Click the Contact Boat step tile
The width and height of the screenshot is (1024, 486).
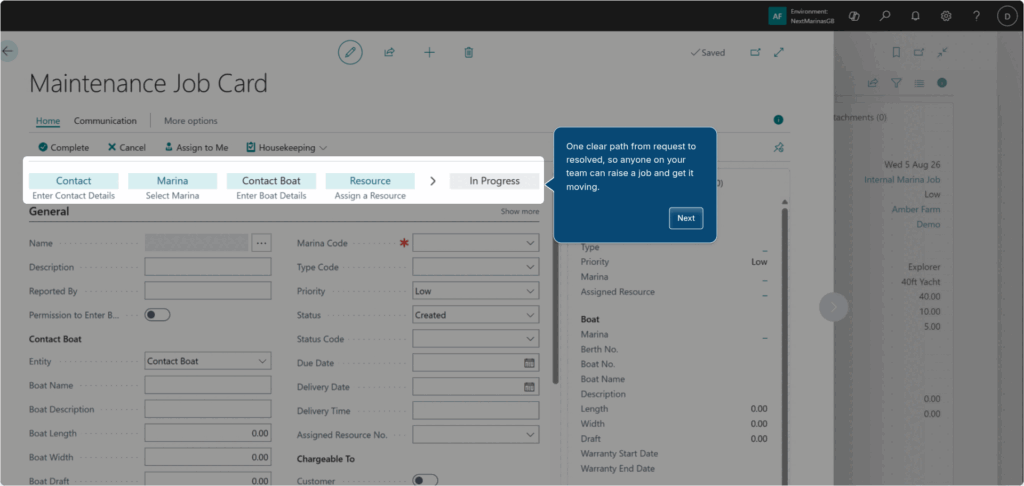[x=272, y=181]
